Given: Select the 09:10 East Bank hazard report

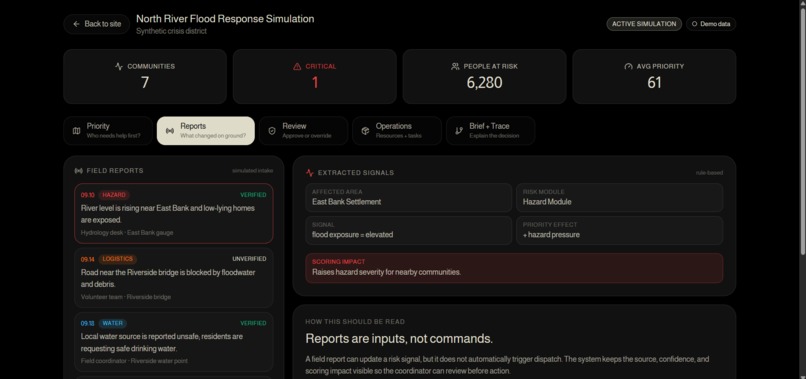Looking at the screenshot, I should click(x=174, y=213).
